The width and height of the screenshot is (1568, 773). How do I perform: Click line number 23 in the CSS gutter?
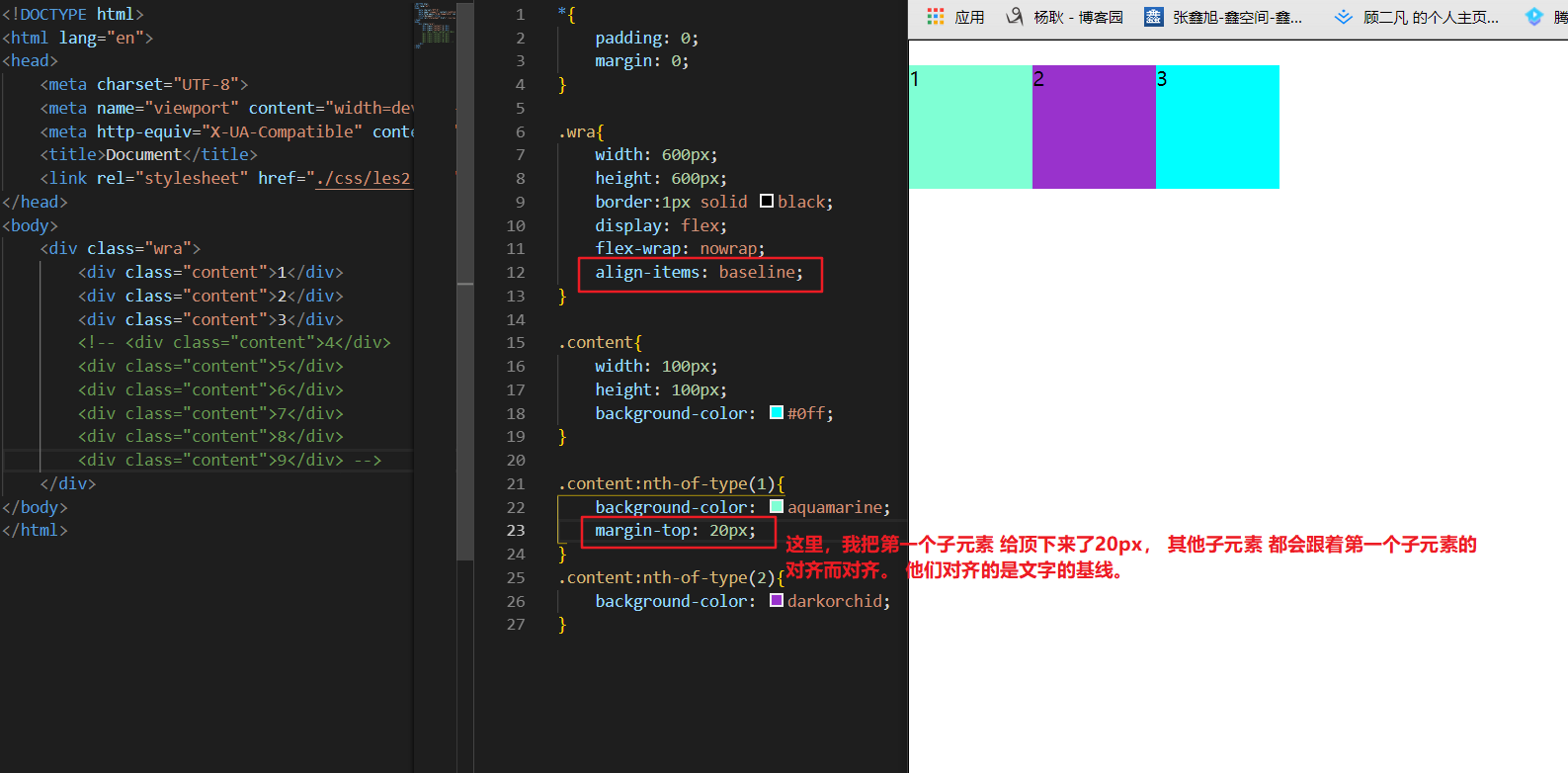(x=516, y=531)
